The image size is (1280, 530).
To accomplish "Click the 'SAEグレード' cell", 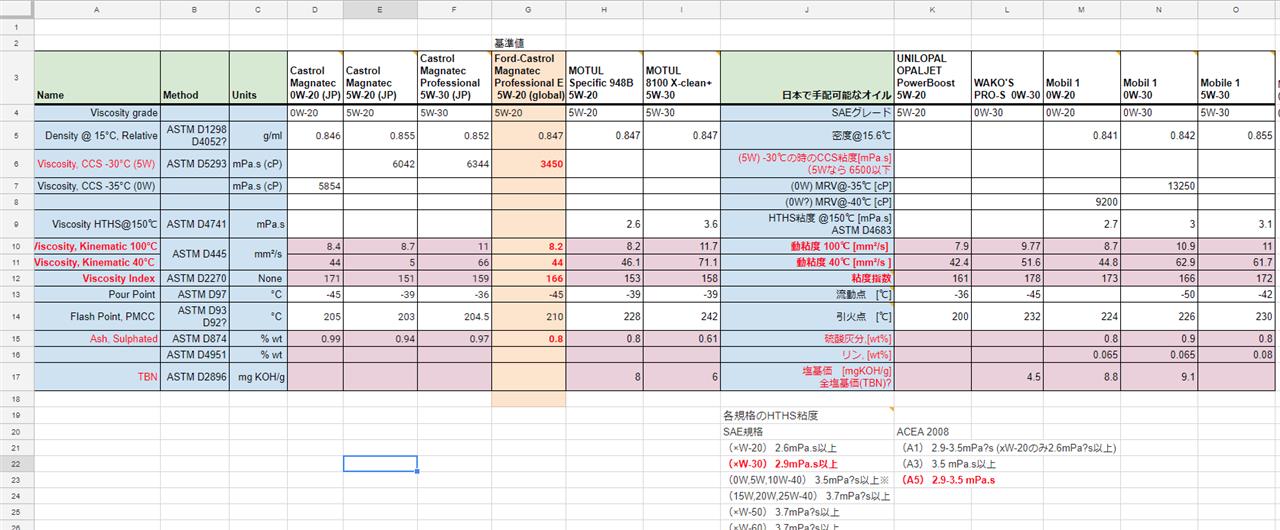I will (x=806, y=113).
